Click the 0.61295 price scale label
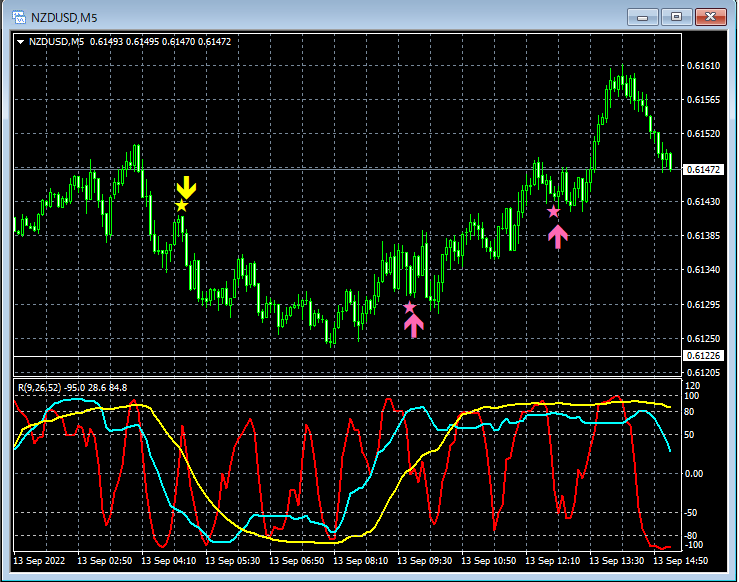Viewport: 739px width, 582px height. click(x=703, y=304)
